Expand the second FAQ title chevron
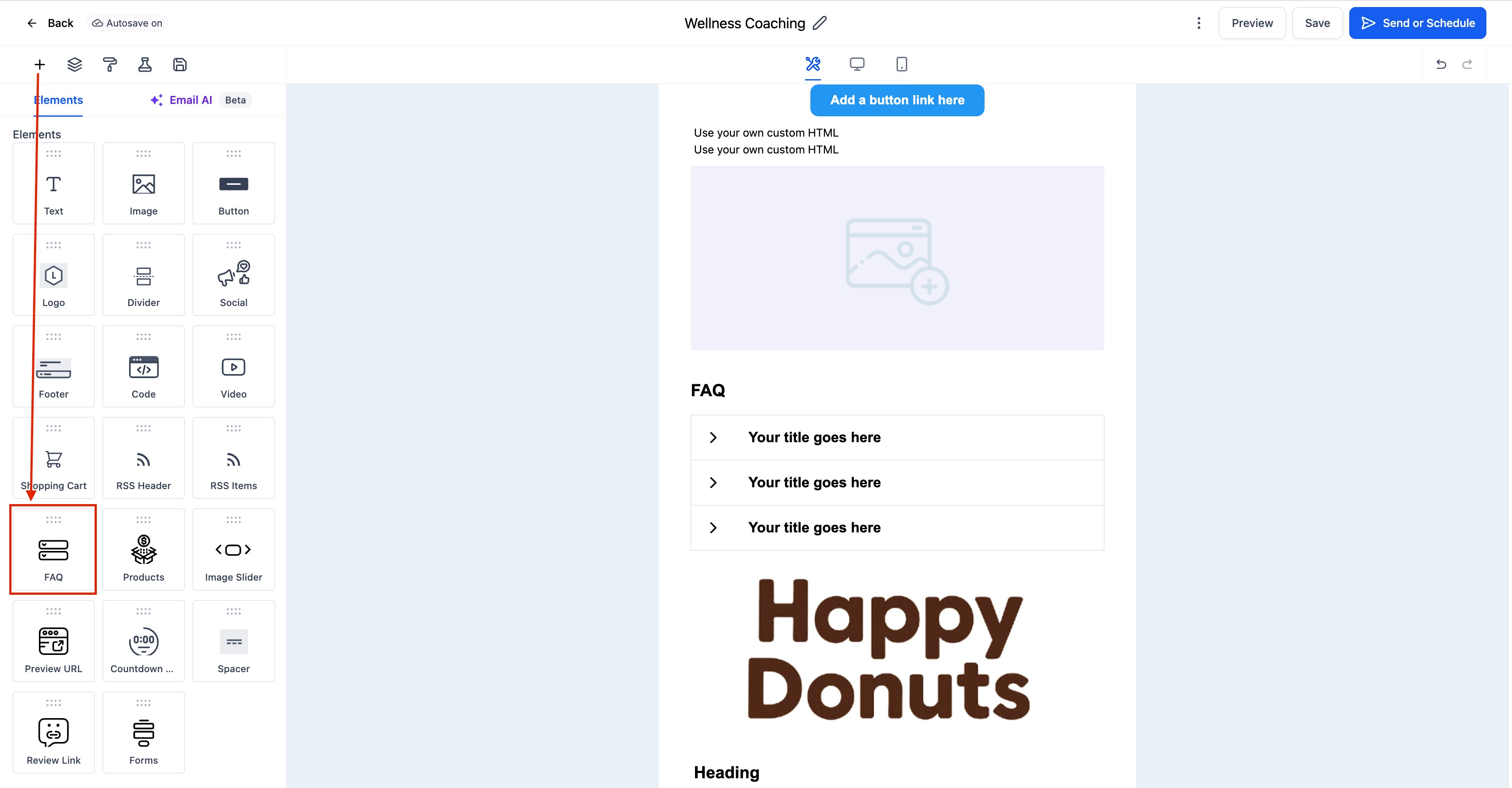This screenshot has height=788, width=1512. click(x=713, y=483)
